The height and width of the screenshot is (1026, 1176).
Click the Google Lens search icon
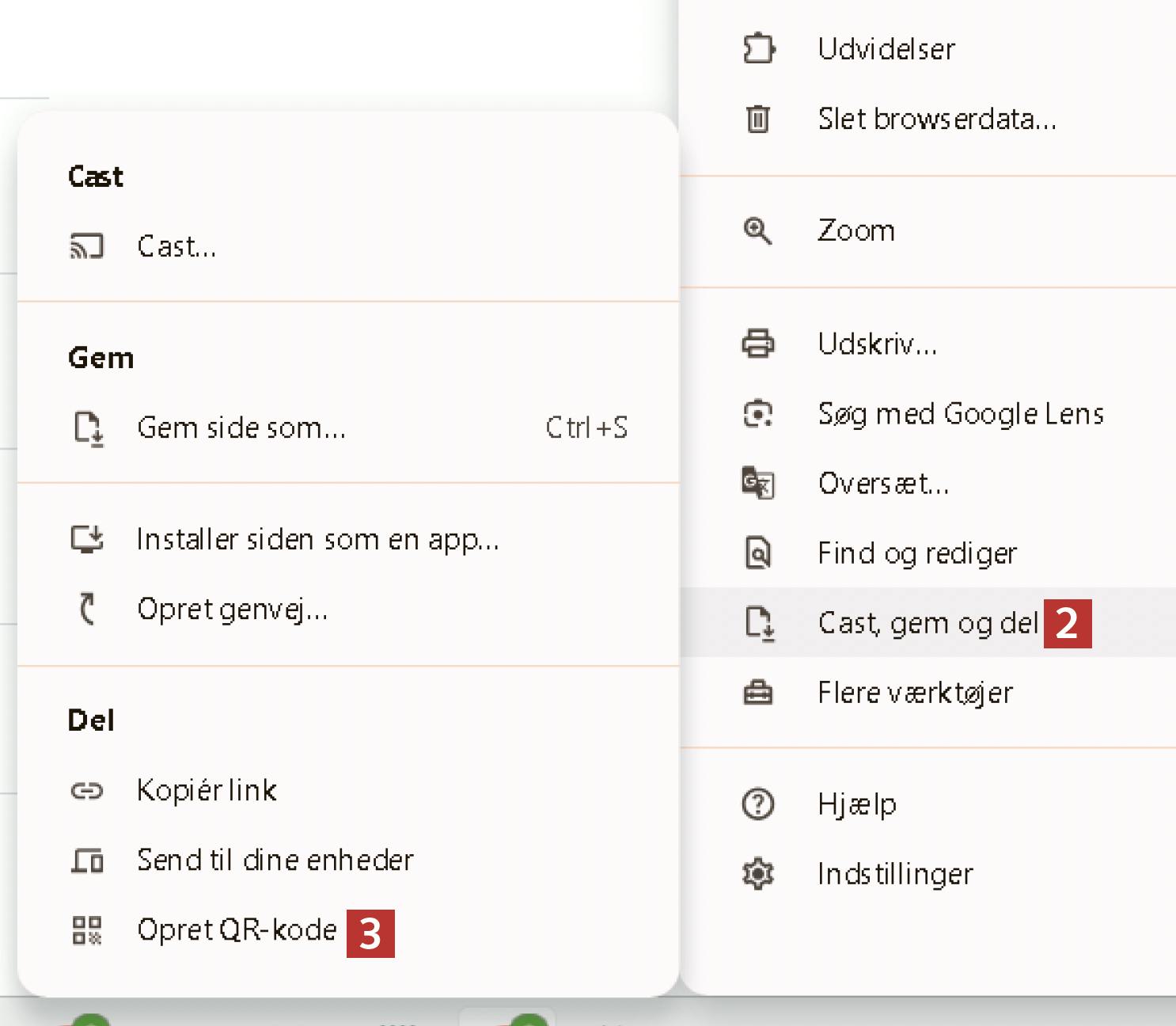(758, 413)
